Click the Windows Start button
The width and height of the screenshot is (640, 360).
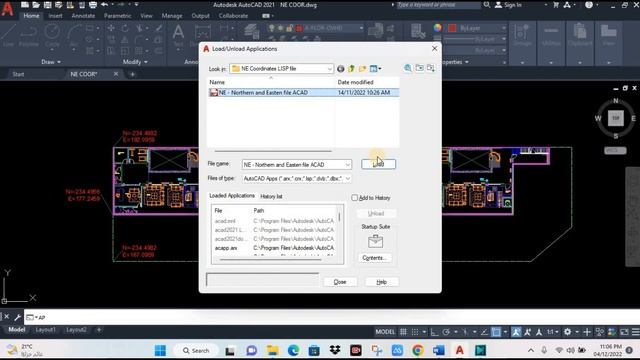[160, 350]
